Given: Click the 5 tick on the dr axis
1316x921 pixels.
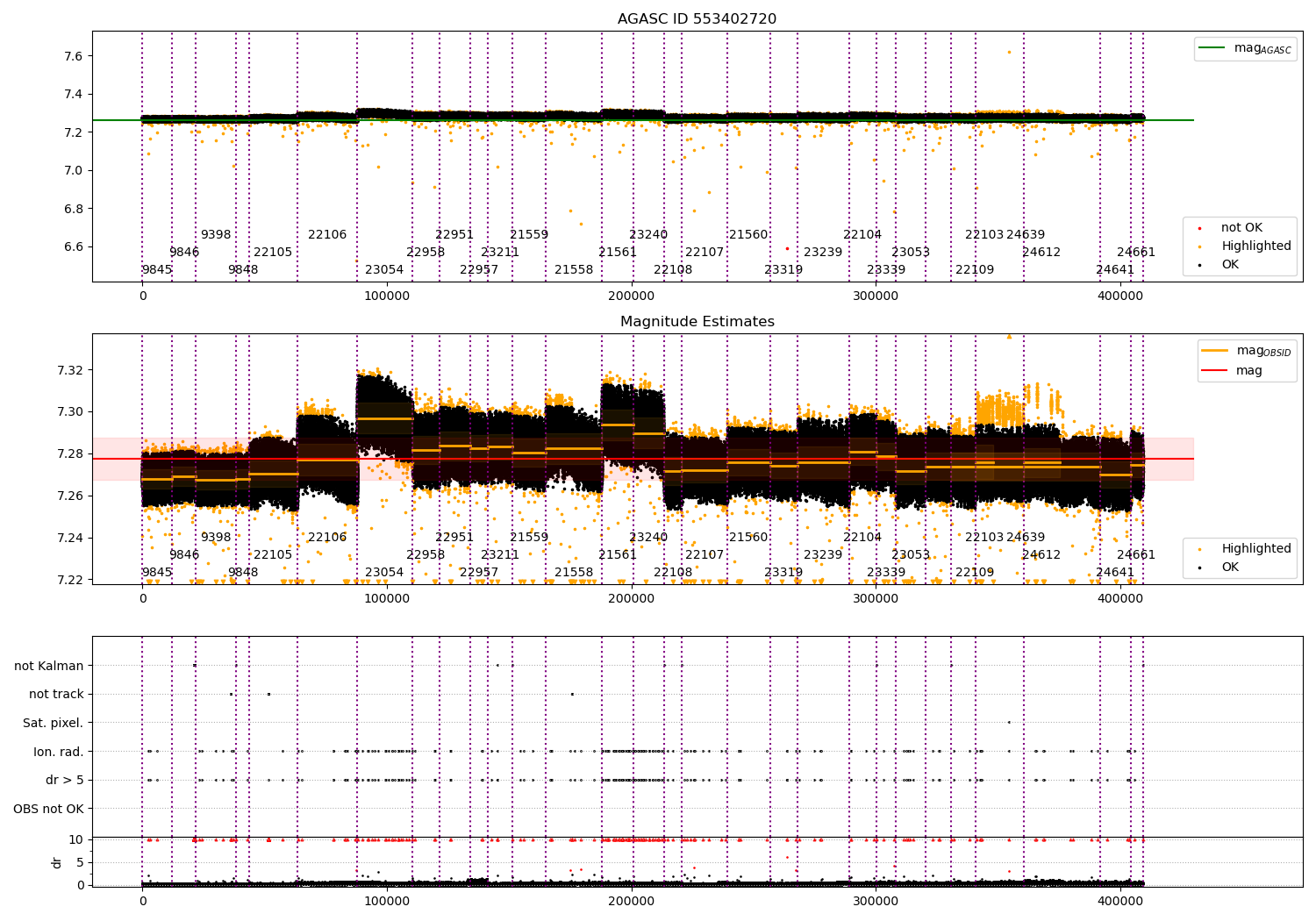Looking at the screenshot, I should [80, 862].
